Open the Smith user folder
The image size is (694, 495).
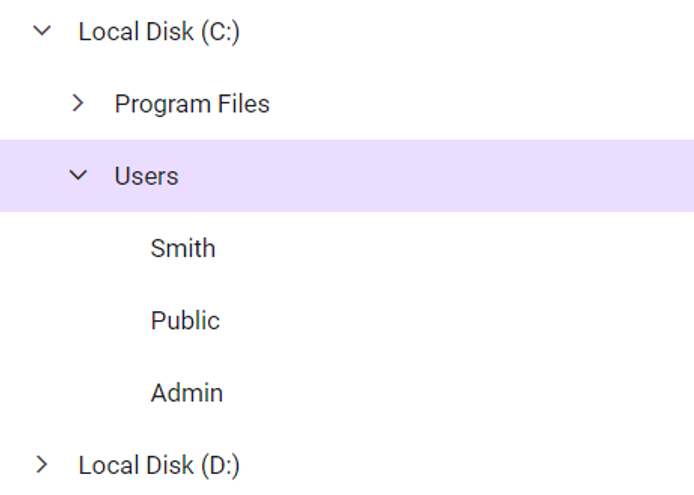pyautogui.click(x=183, y=248)
